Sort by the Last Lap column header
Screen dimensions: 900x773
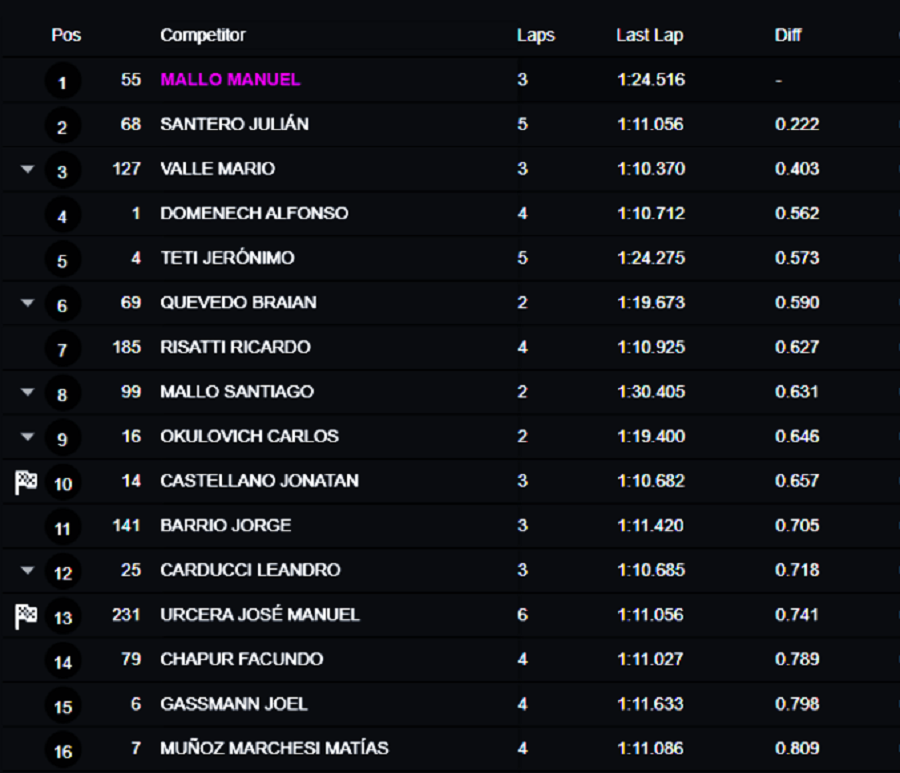coord(650,35)
